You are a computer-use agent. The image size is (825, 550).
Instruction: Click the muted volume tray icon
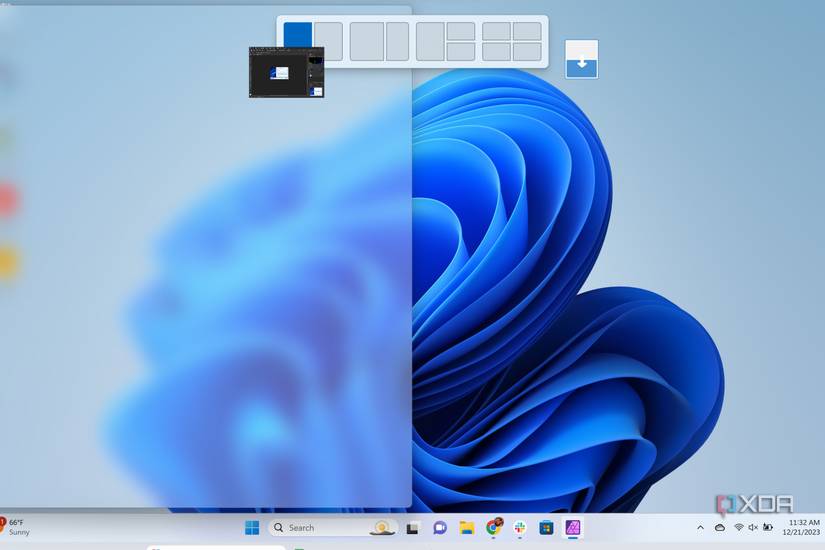pos(753,527)
